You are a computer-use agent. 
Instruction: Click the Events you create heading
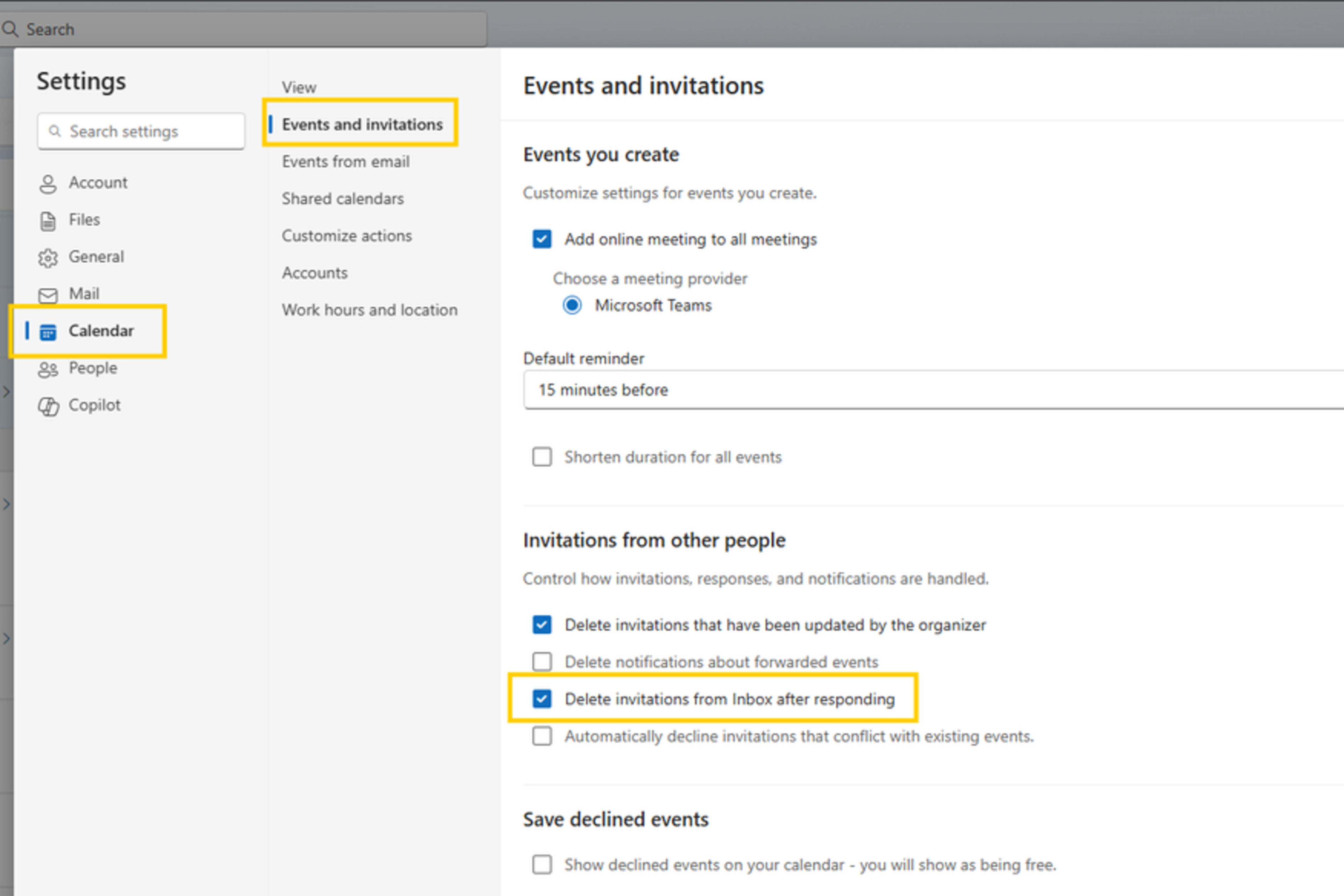pyautogui.click(x=601, y=155)
